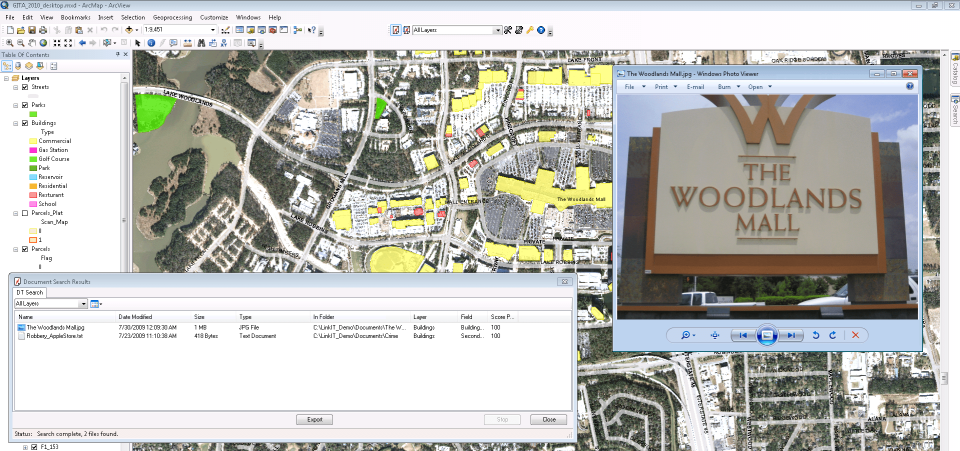Open All Layers dropdown in LinkIT toolbar
The width and height of the screenshot is (960, 451).
coord(498,30)
